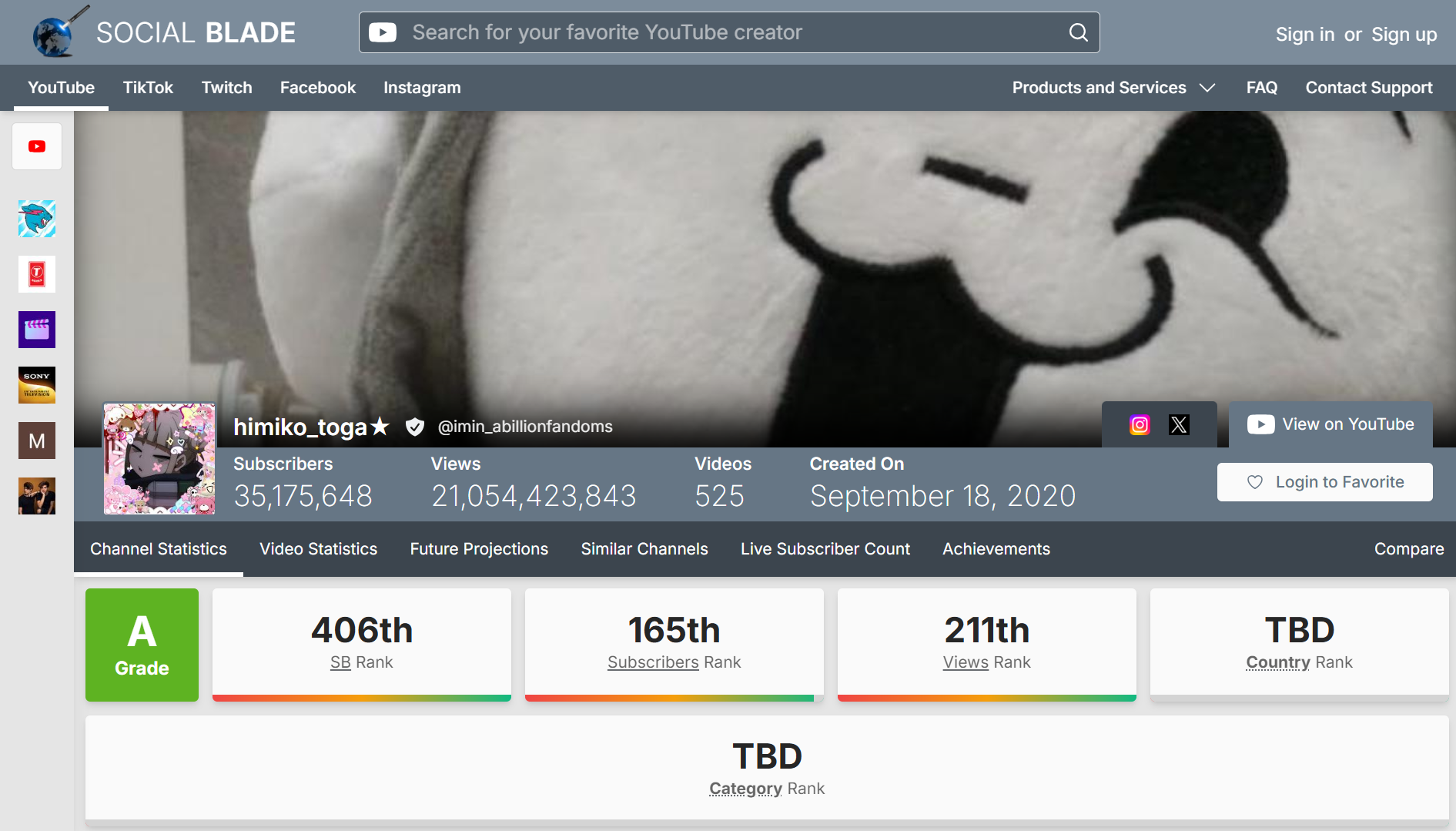The height and width of the screenshot is (831, 1456).
Task: Switch to the Facebook platform tab
Action: [318, 88]
